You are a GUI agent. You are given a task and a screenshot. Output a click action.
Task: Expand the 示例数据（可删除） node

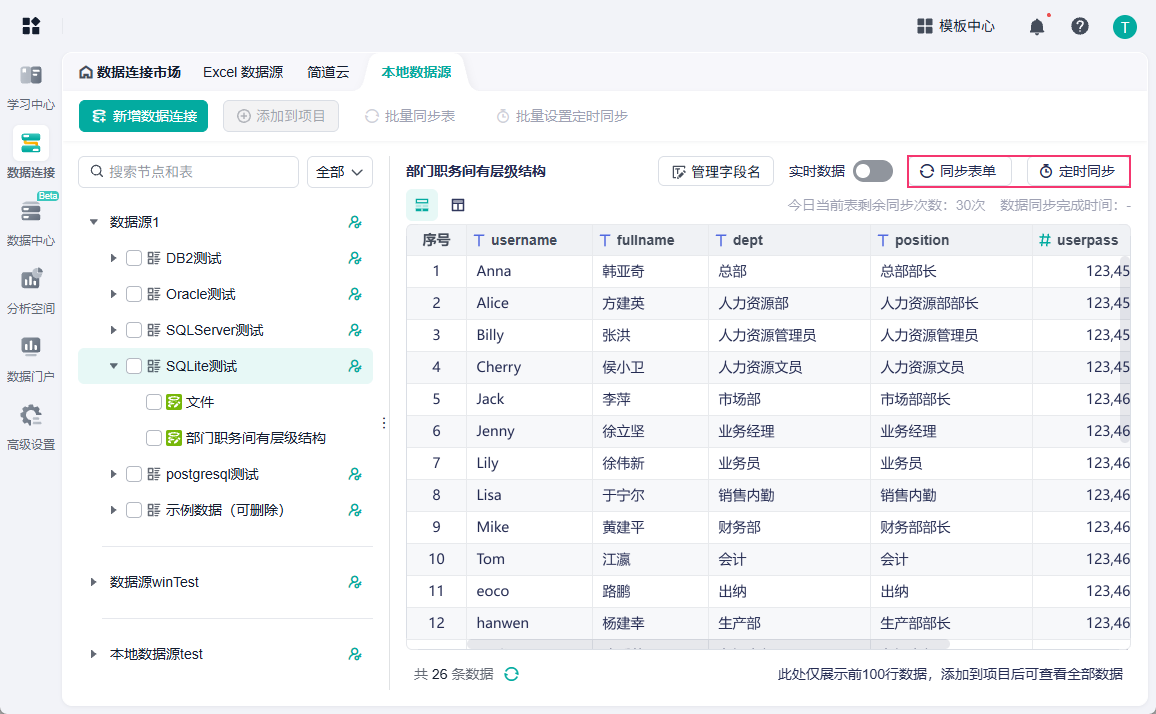pos(114,510)
